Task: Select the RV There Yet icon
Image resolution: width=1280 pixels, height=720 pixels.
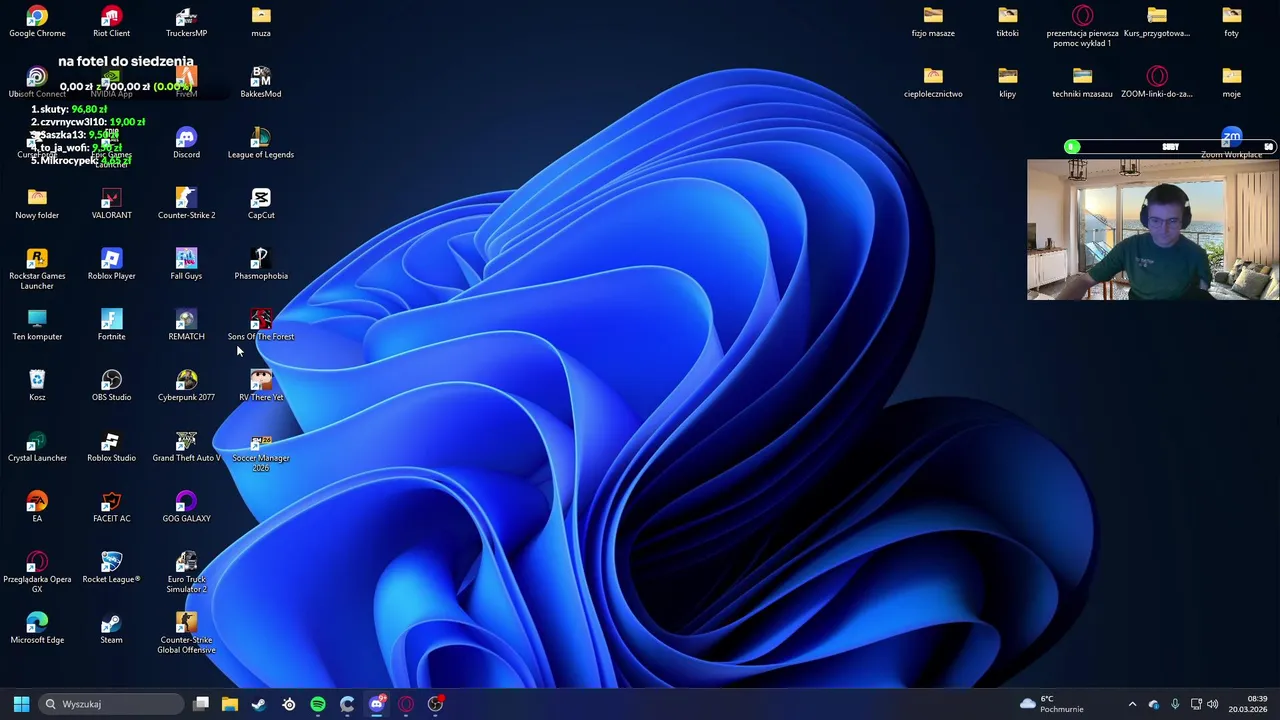Action: [x=261, y=386]
